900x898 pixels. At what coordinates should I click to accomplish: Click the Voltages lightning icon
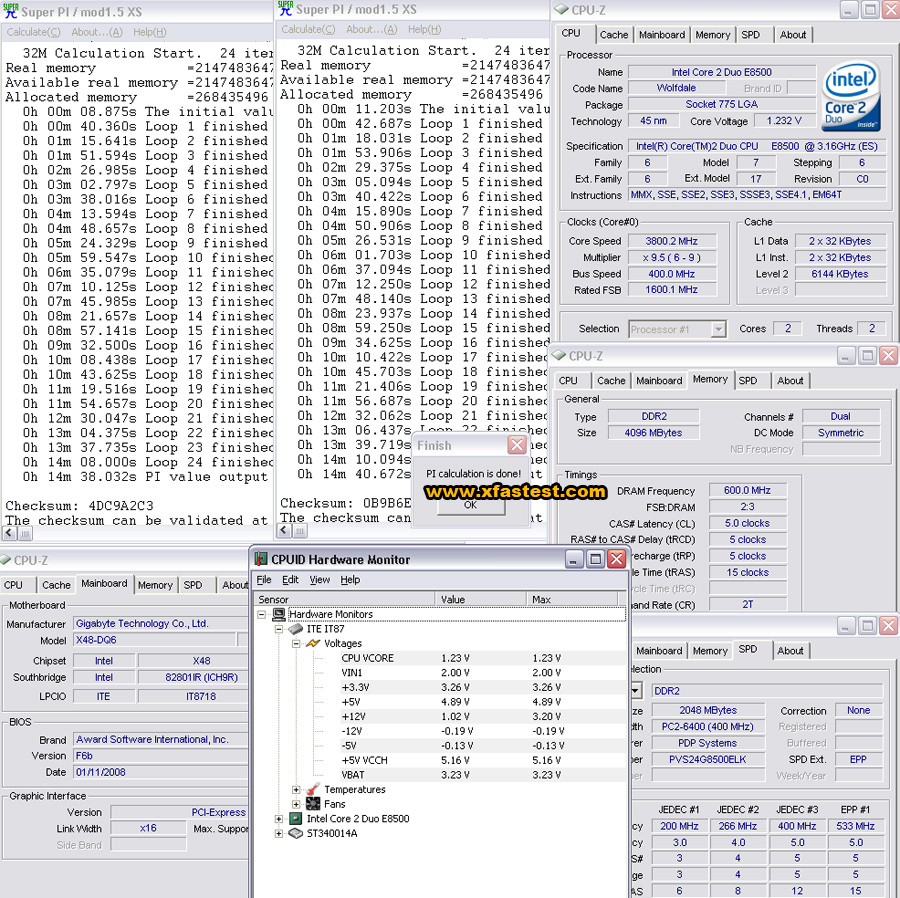[313, 643]
